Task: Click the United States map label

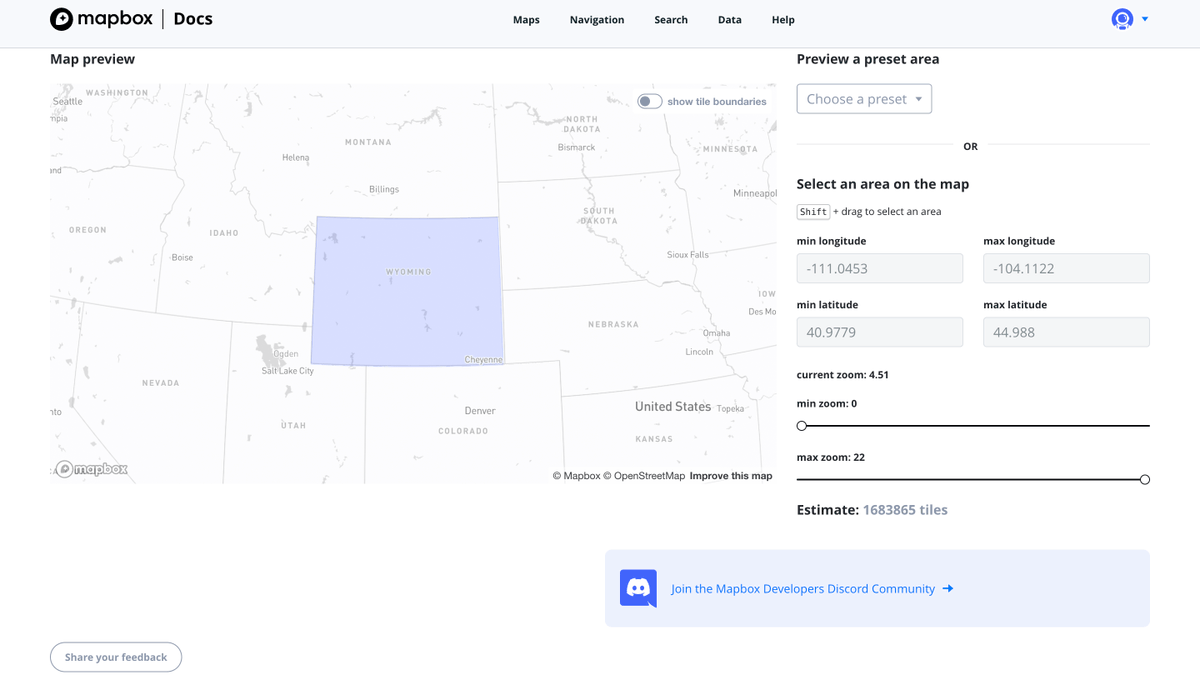Action: (x=673, y=407)
